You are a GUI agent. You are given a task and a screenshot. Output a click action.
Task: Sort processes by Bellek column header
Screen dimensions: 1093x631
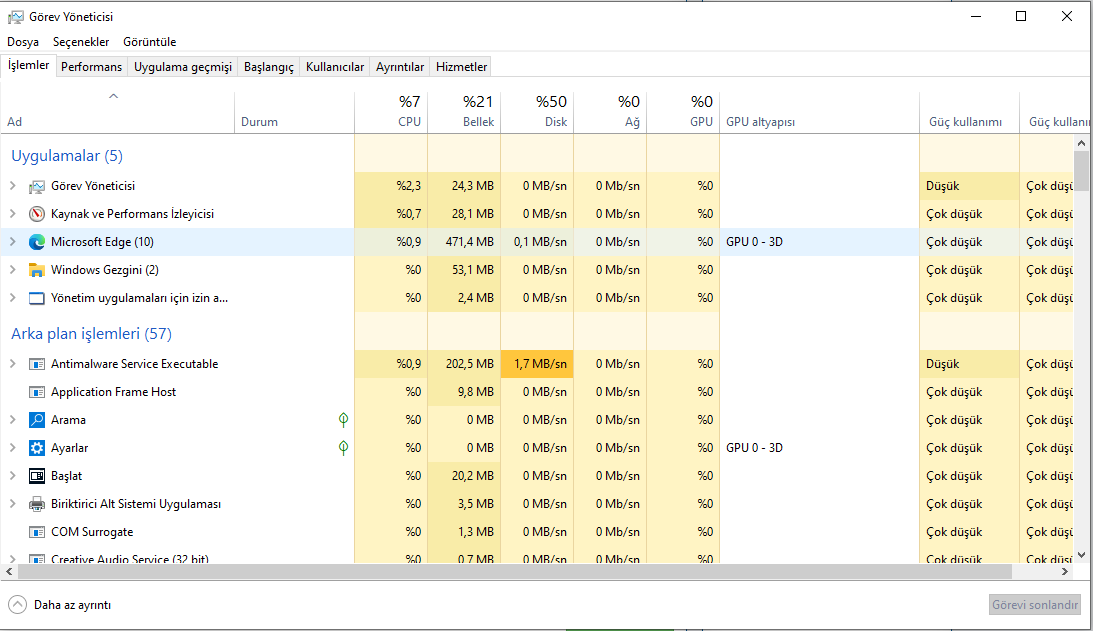(464, 112)
